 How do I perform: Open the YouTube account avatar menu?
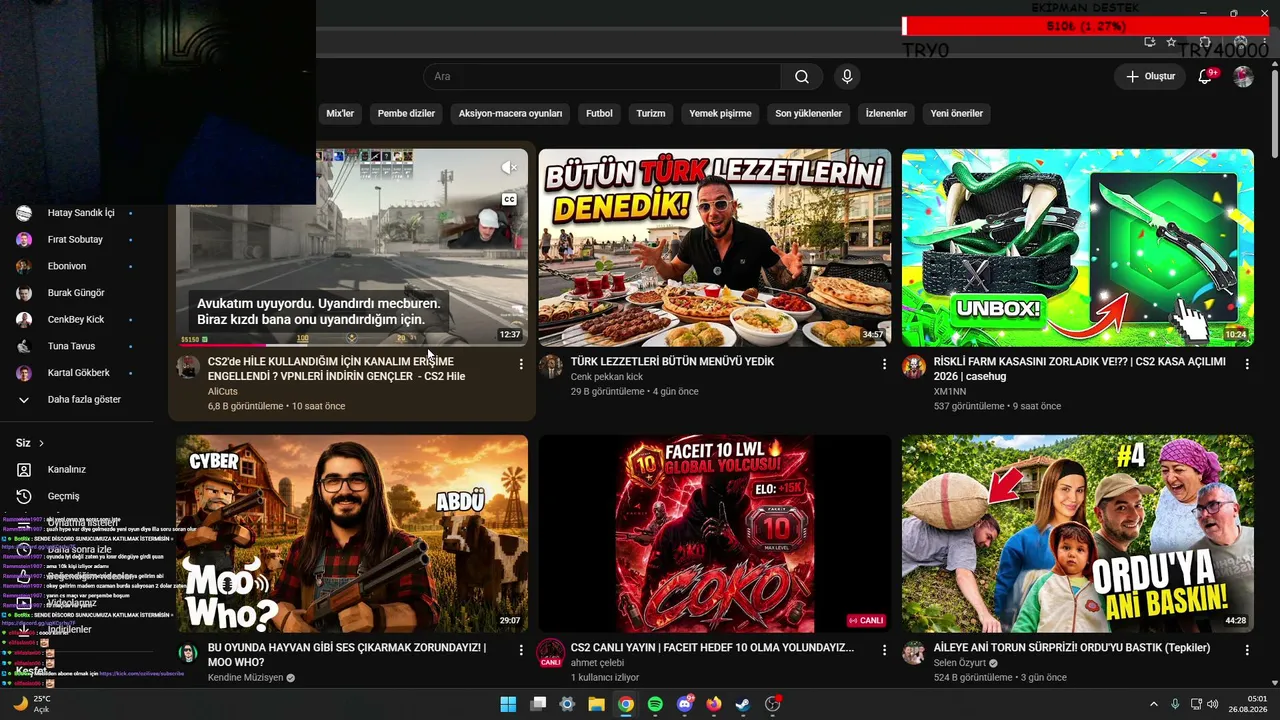point(1243,77)
